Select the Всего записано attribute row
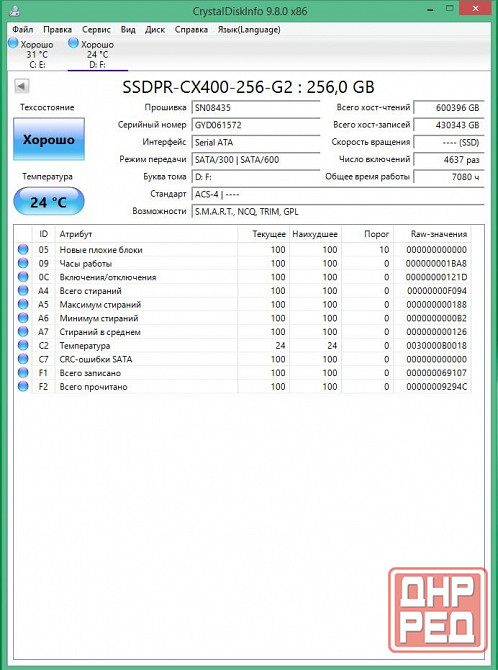This screenshot has height=670, width=498. click(x=243, y=373)
